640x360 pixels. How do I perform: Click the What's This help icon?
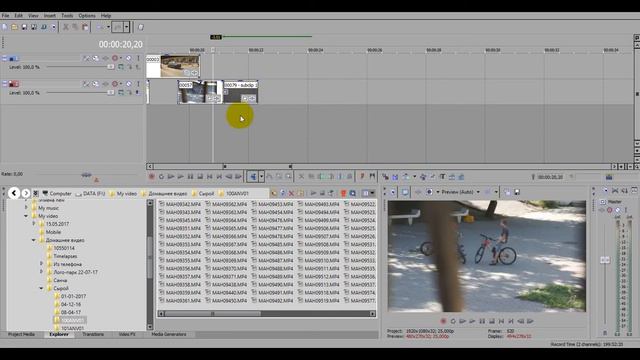[140, 27]
